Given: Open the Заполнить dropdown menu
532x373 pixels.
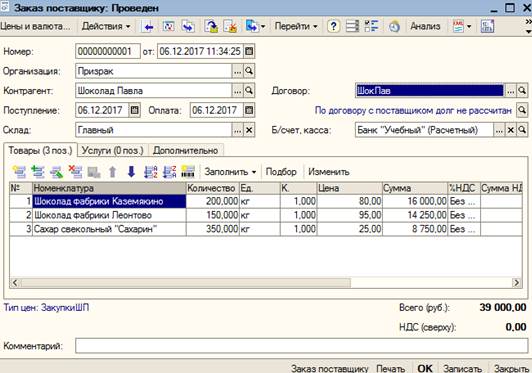Looking at the screenshot, I should (x=230, y=172).
